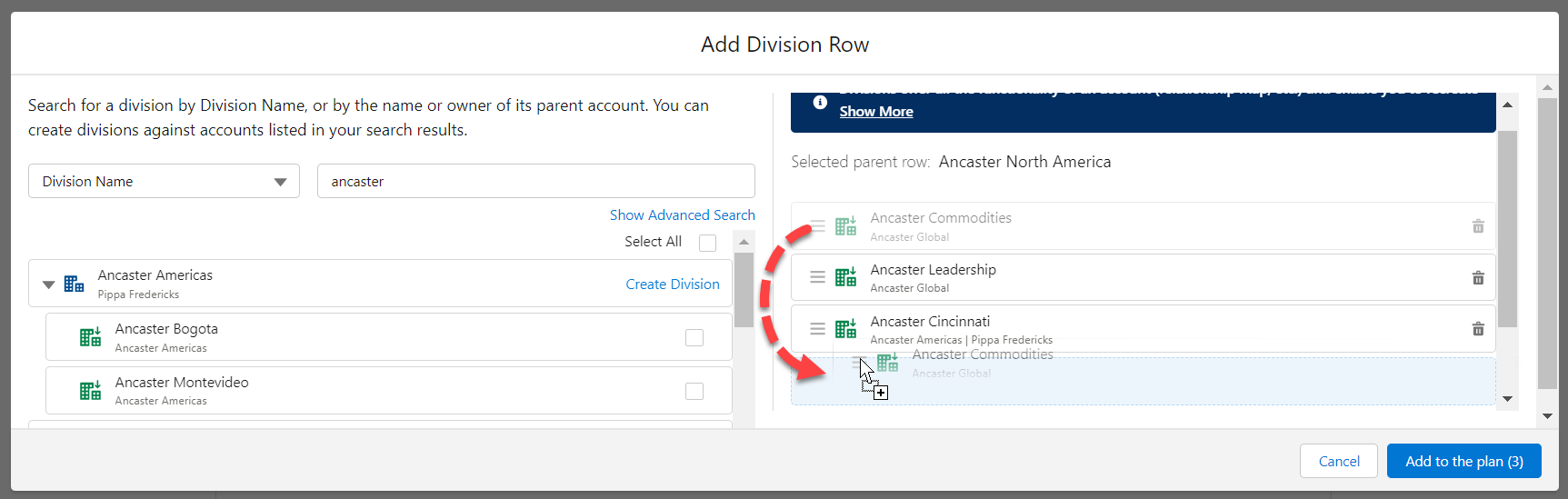Click drag handle of Ancaster Leadership row
The height and width of the screenshot is (499, 1568).
[x=817, y=277]
